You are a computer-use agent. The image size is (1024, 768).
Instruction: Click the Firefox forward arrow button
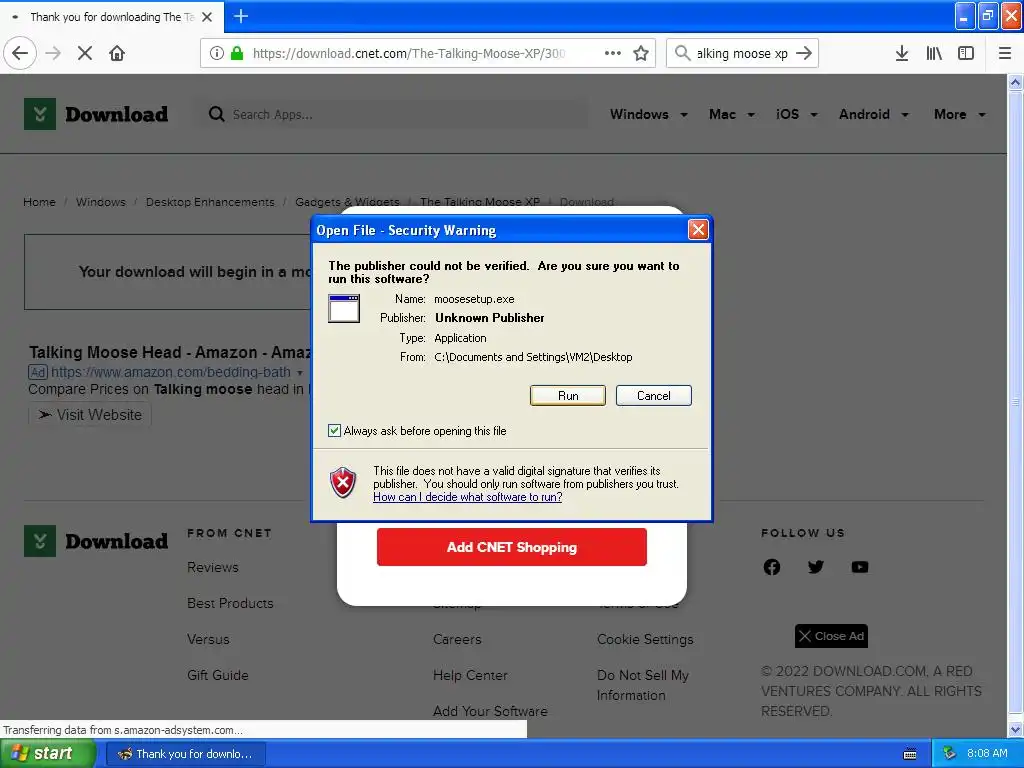[53, 53]
